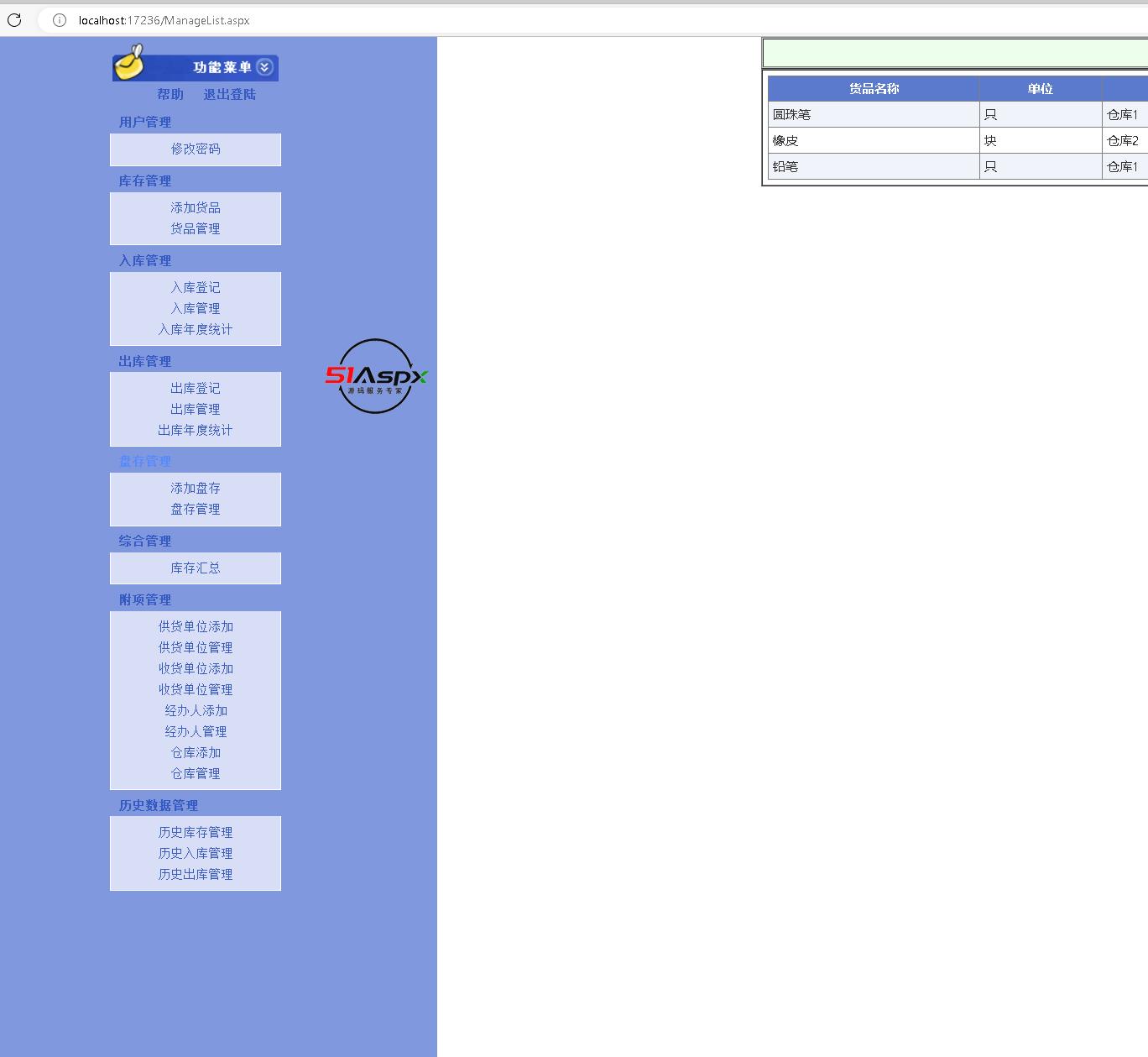Click 块 unit cell in 橡皮 row
Image resolution: width=1148 pixels, height=1057 pixels.
click(1041, 140)
